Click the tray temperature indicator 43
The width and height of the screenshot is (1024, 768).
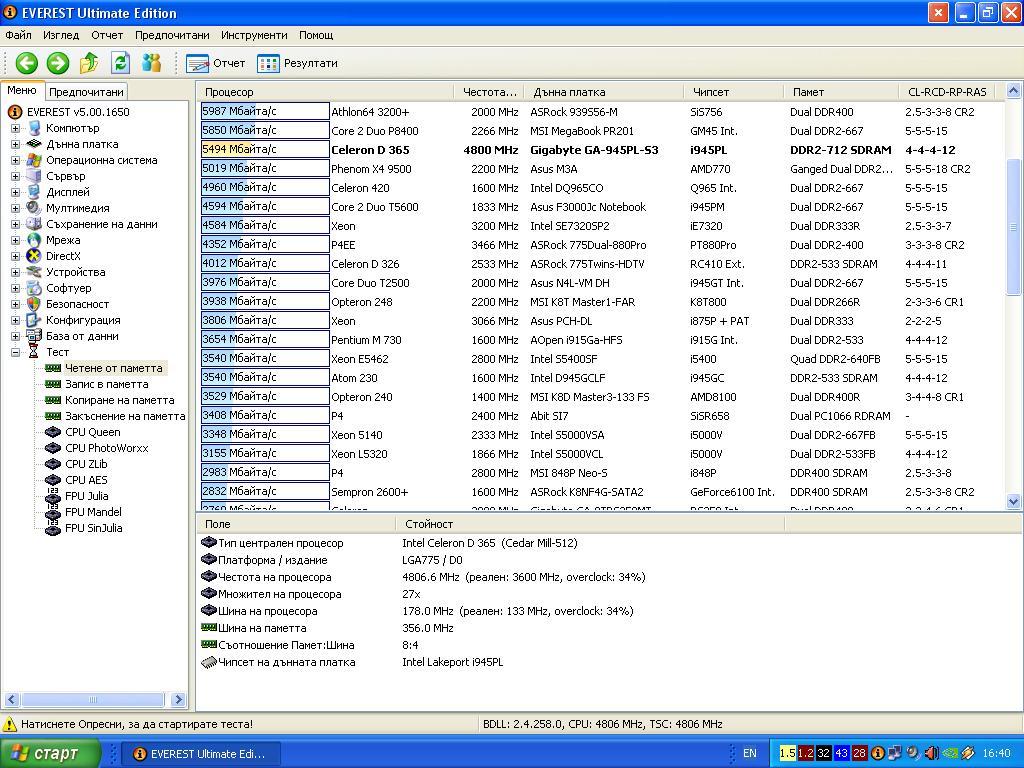point(841,754)
